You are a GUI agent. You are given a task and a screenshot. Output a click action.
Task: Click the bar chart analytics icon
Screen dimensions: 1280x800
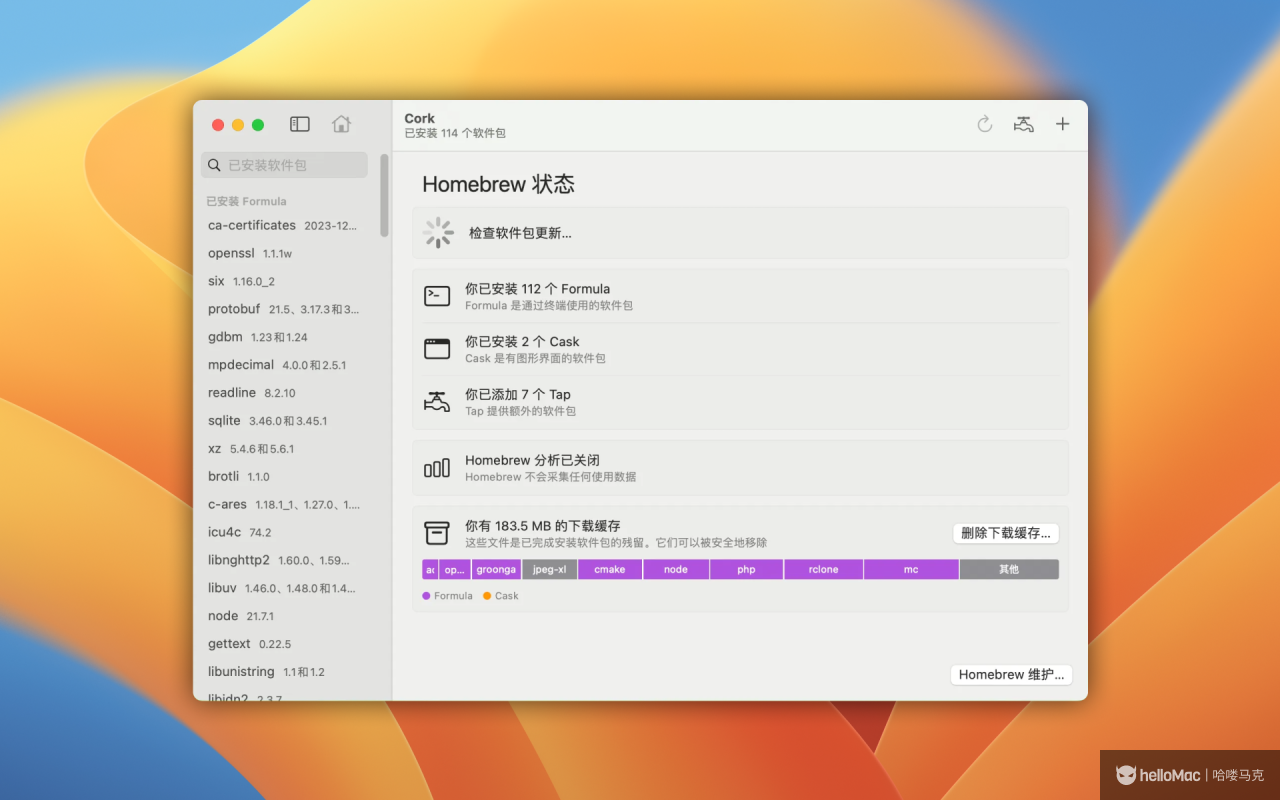coord(437,468)
